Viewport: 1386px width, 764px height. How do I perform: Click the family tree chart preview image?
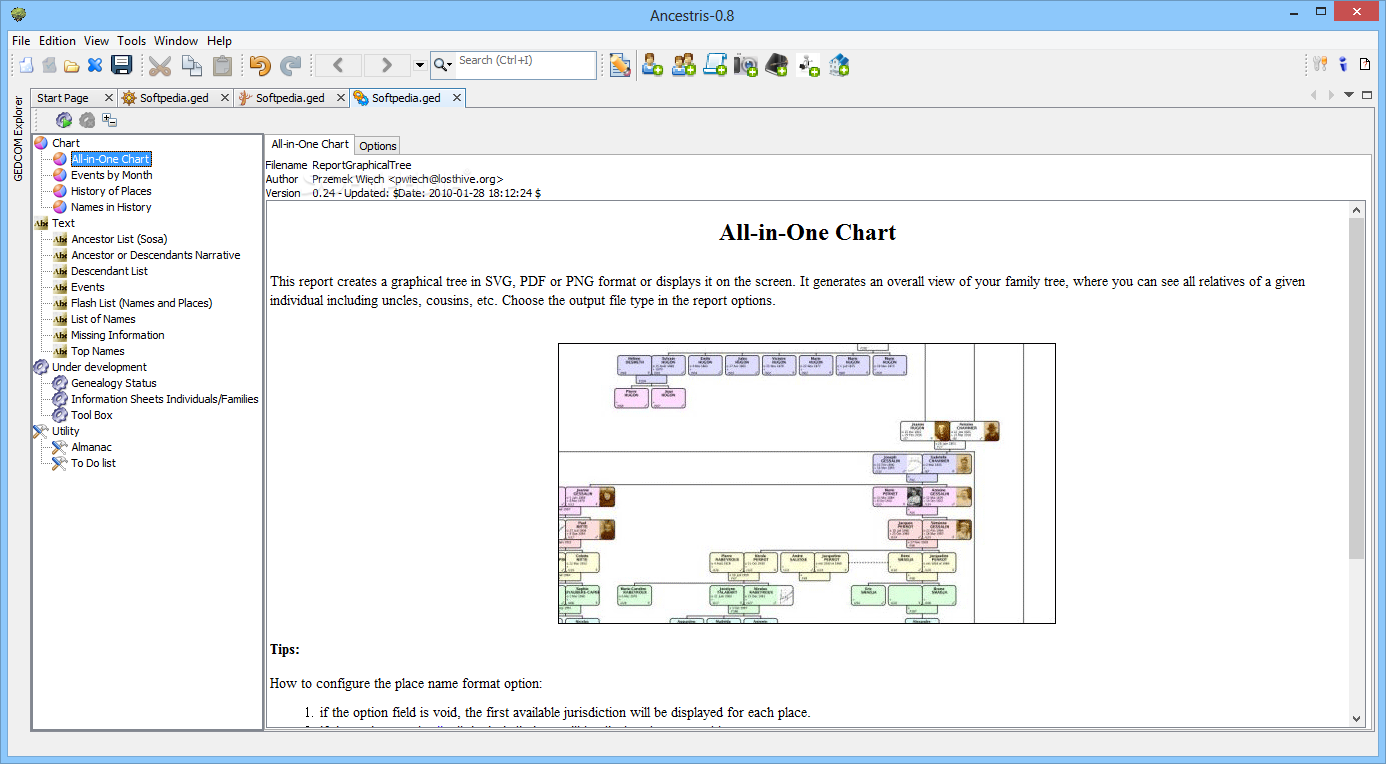pyautogui.click(x=807, y=483)
